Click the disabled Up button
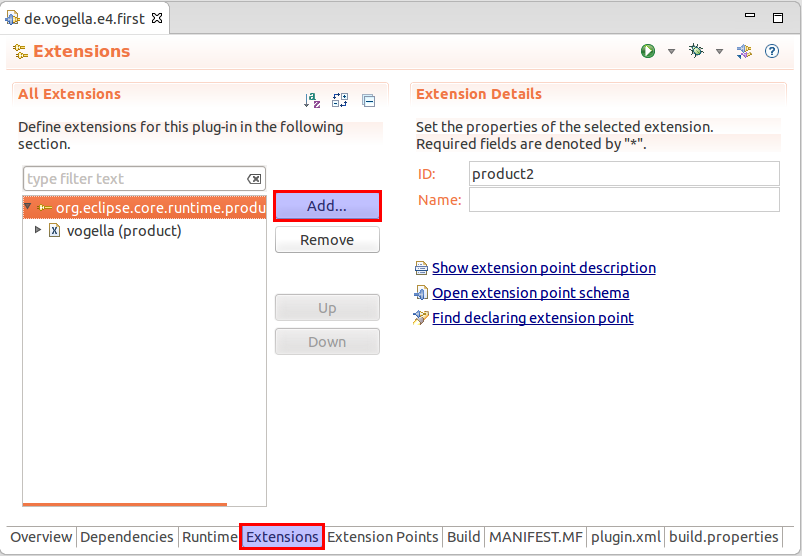Screen dimensions: 802x556 click(x=327, y=308)
